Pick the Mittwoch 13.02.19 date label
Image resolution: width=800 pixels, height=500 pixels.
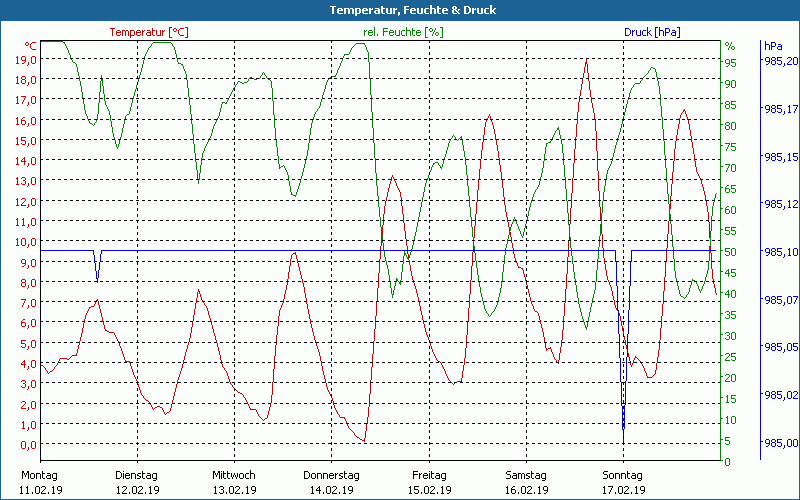234,482
